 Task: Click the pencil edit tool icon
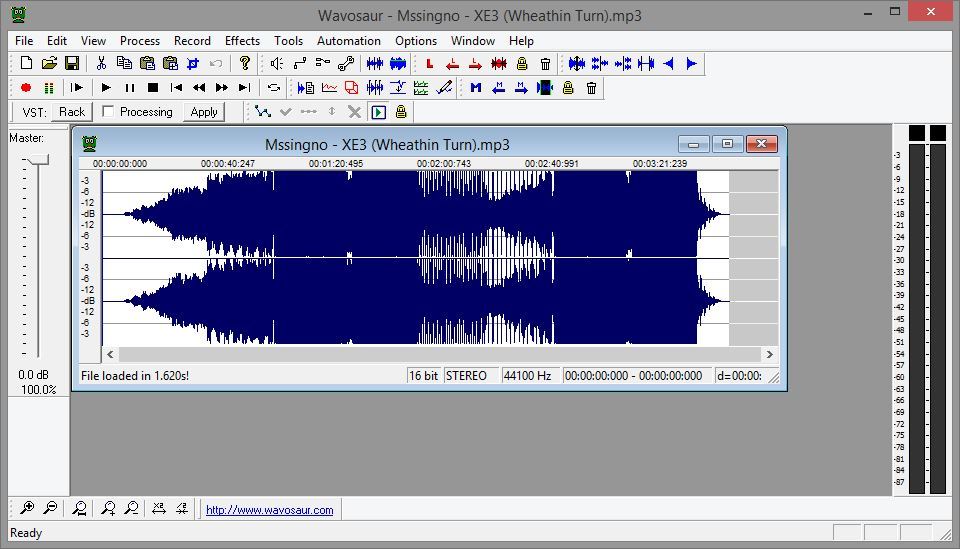[x=444, y=88]
